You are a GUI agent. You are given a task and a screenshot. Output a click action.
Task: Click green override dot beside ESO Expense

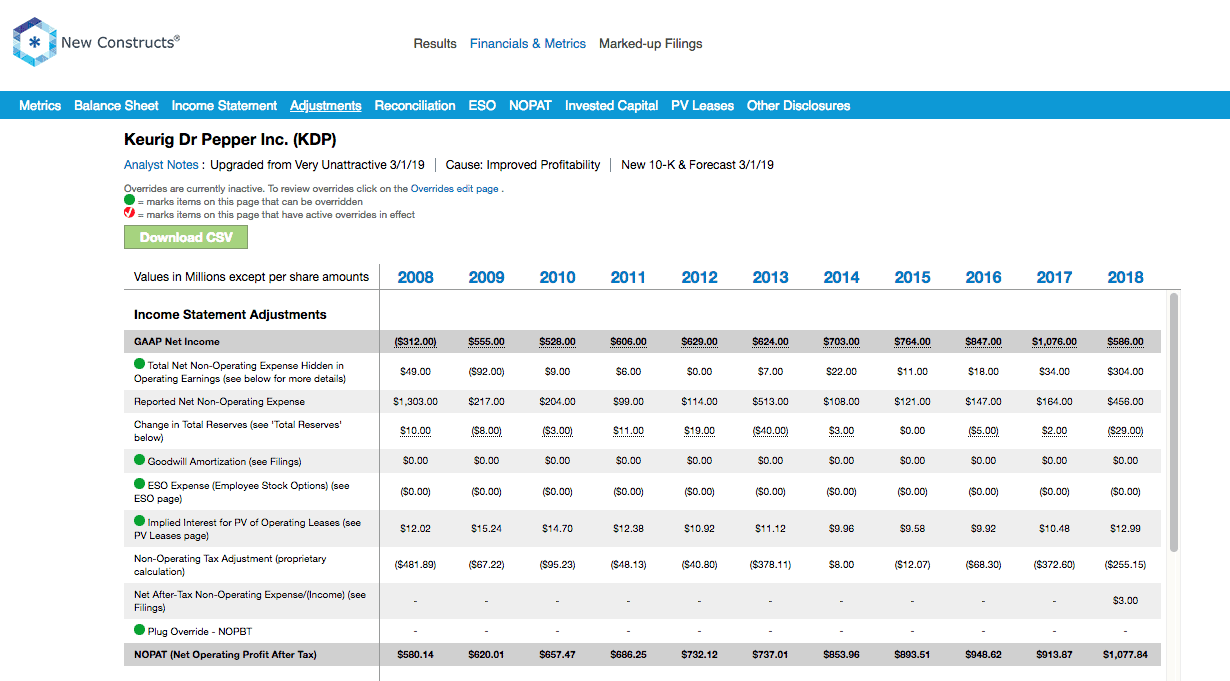coord(139,484)
